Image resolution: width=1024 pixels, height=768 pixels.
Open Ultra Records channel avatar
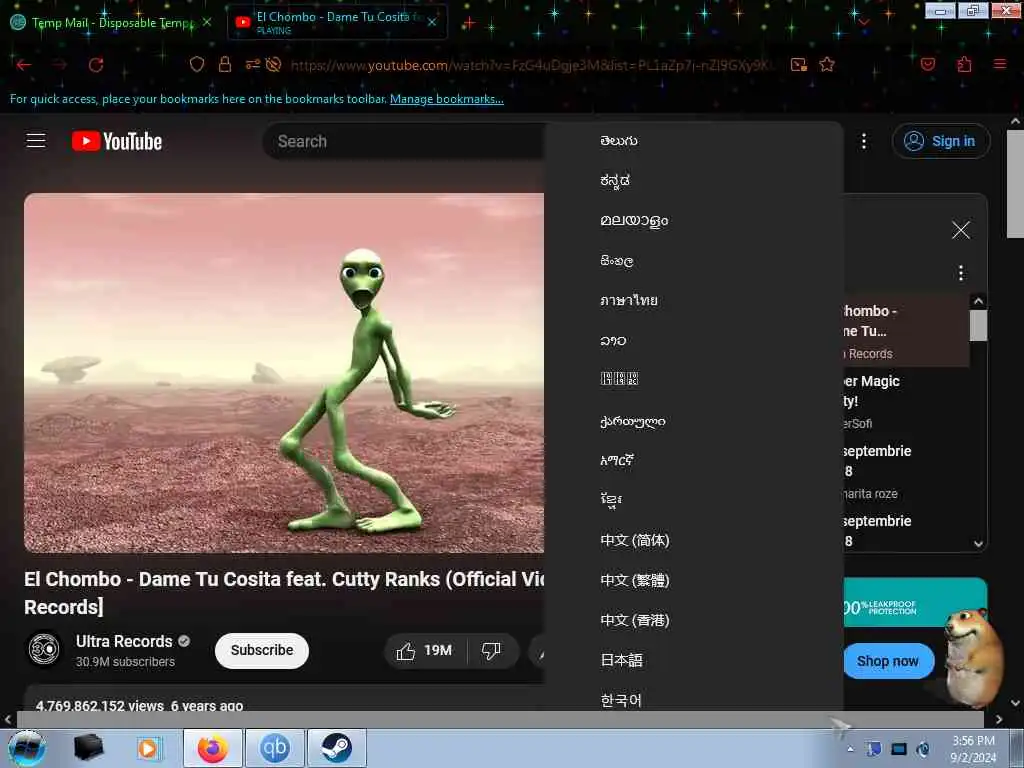point(44,649)
